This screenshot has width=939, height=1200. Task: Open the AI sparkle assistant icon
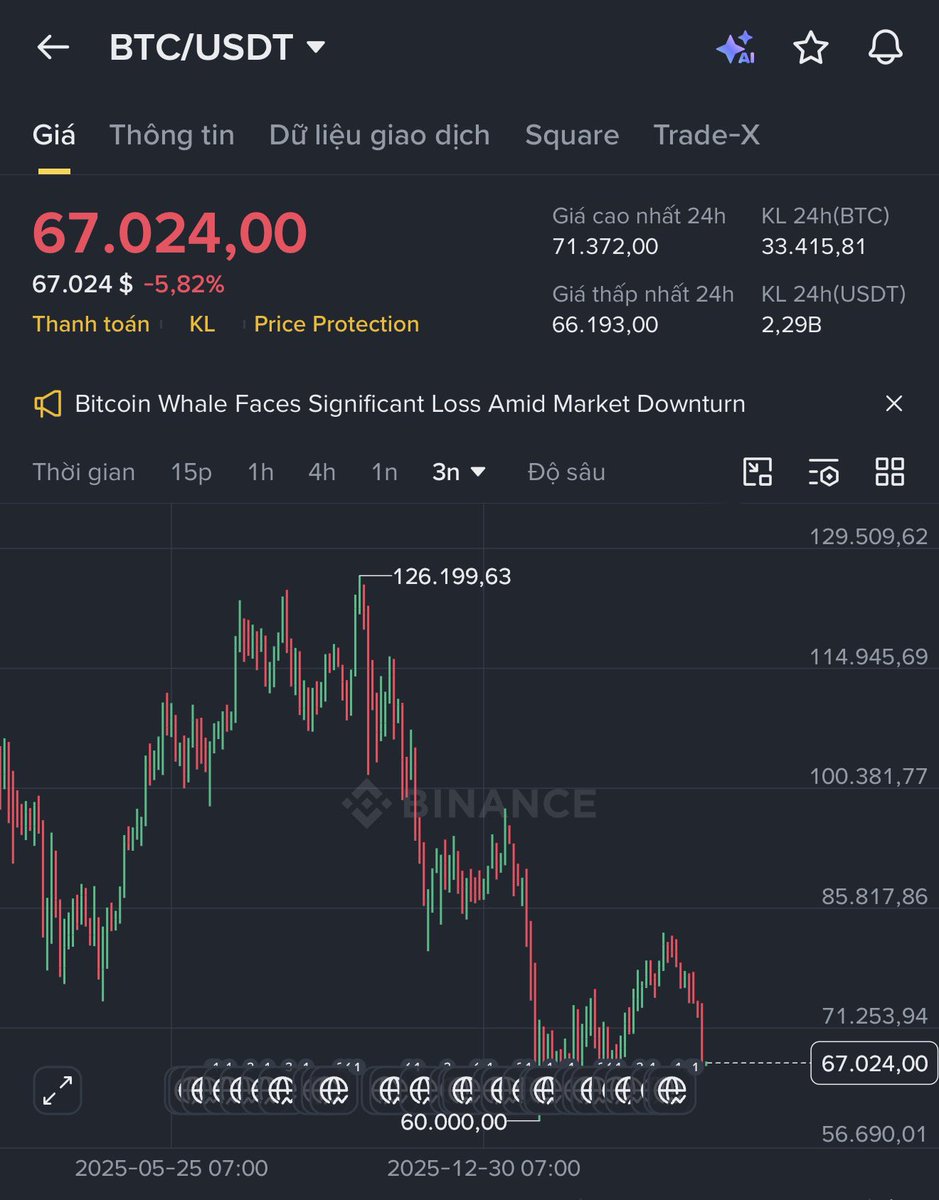(x=735, y=47)
